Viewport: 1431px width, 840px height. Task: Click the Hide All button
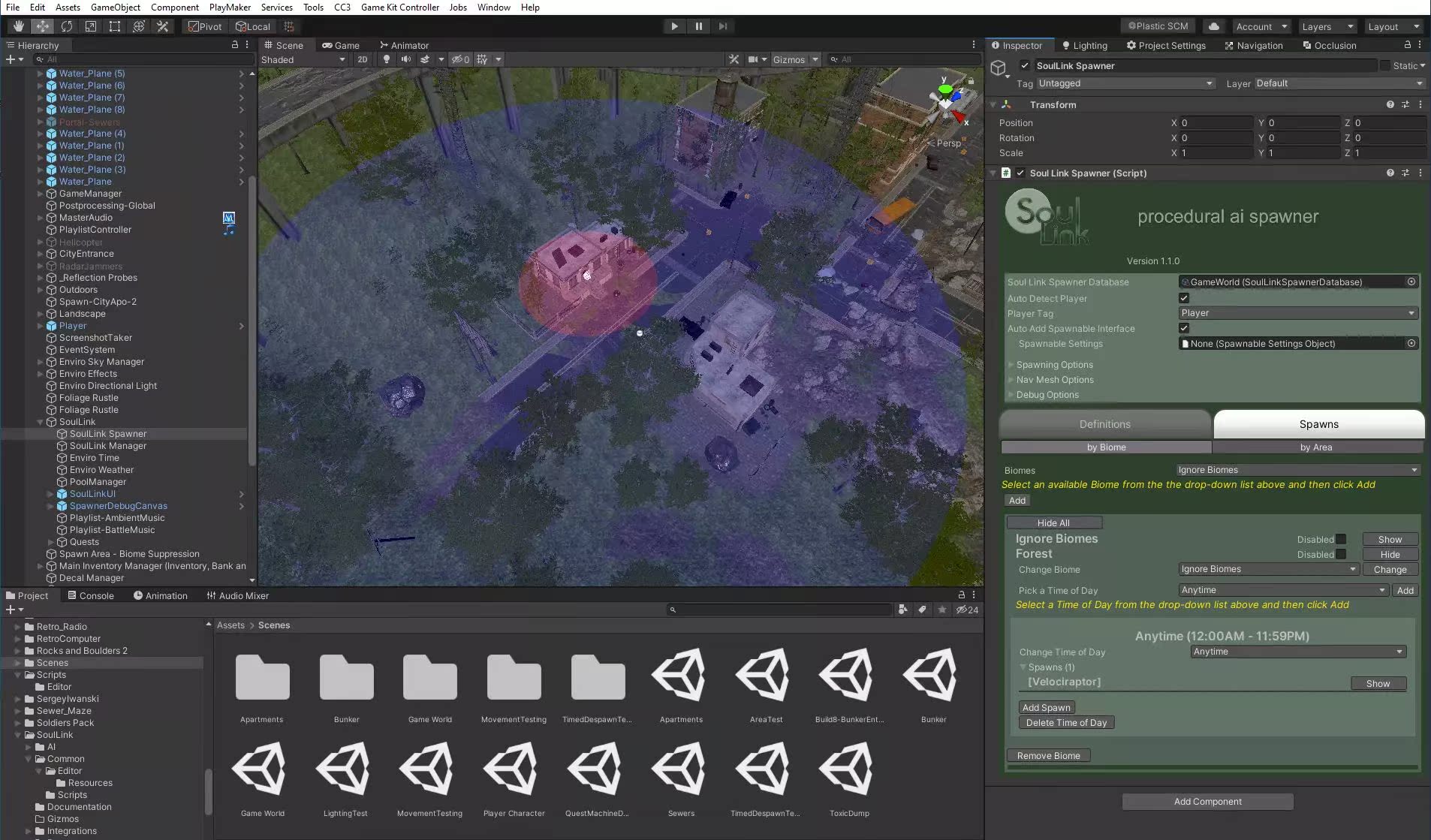(1053, 522)
